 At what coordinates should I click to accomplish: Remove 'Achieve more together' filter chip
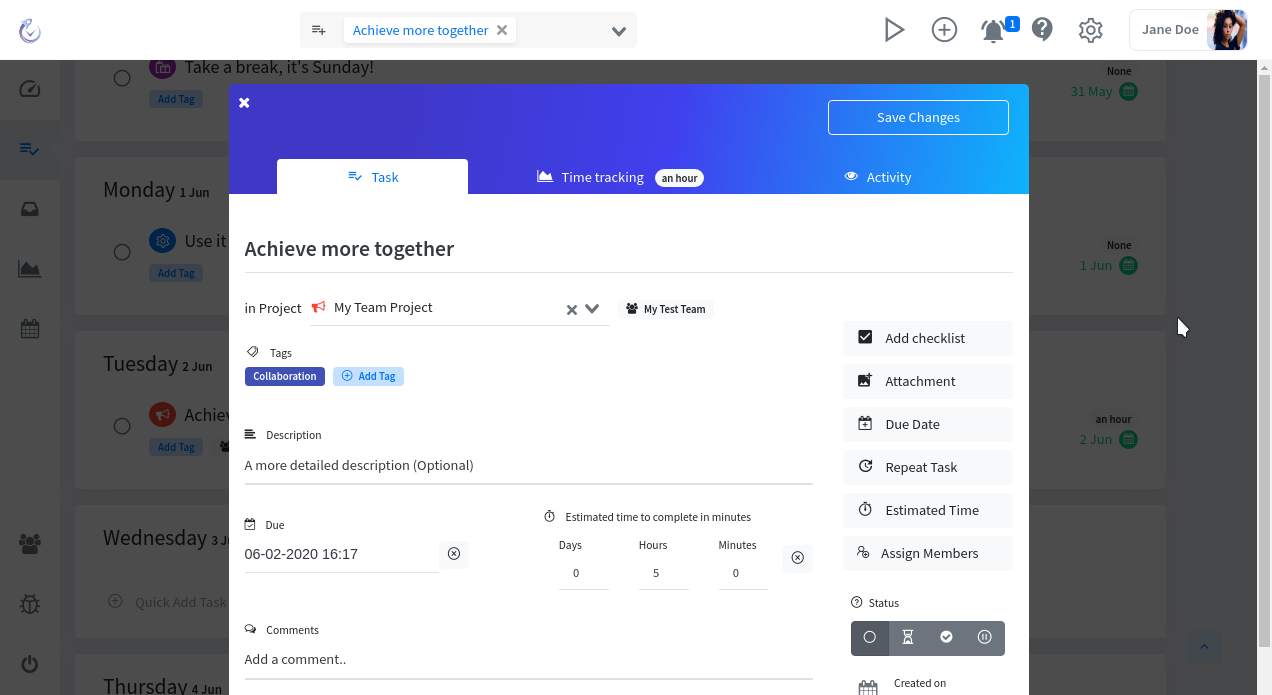point(502,30)
